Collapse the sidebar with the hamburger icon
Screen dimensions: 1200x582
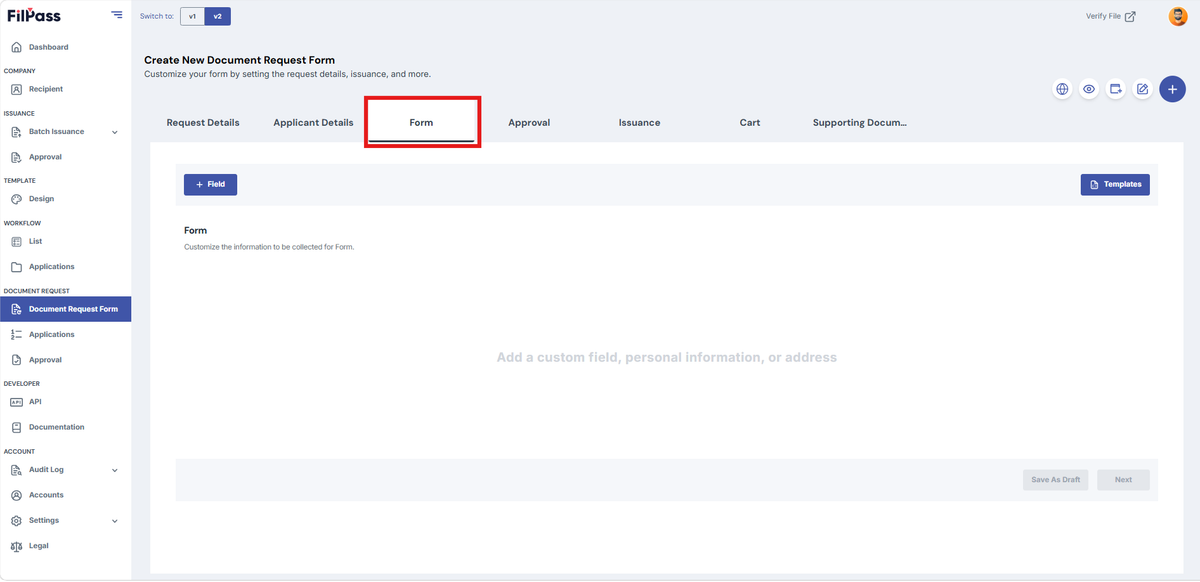tap(117, 15)
